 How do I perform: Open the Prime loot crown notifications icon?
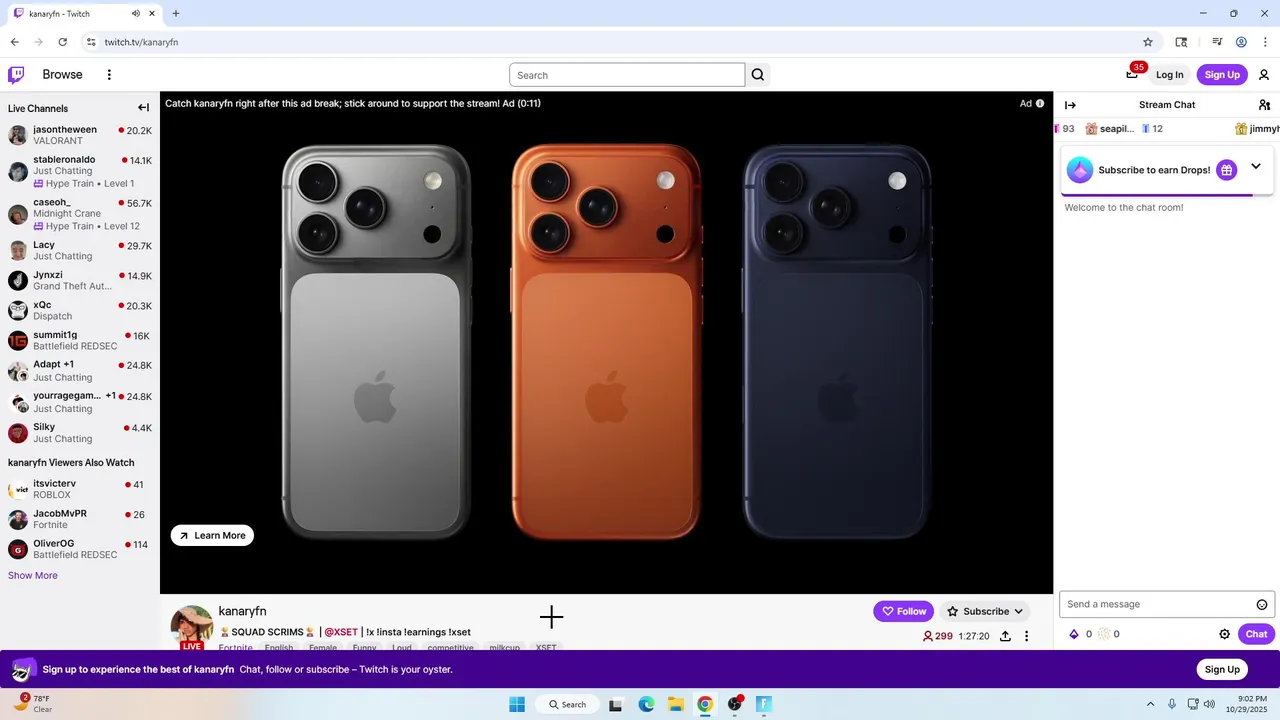coord(1133,74)
